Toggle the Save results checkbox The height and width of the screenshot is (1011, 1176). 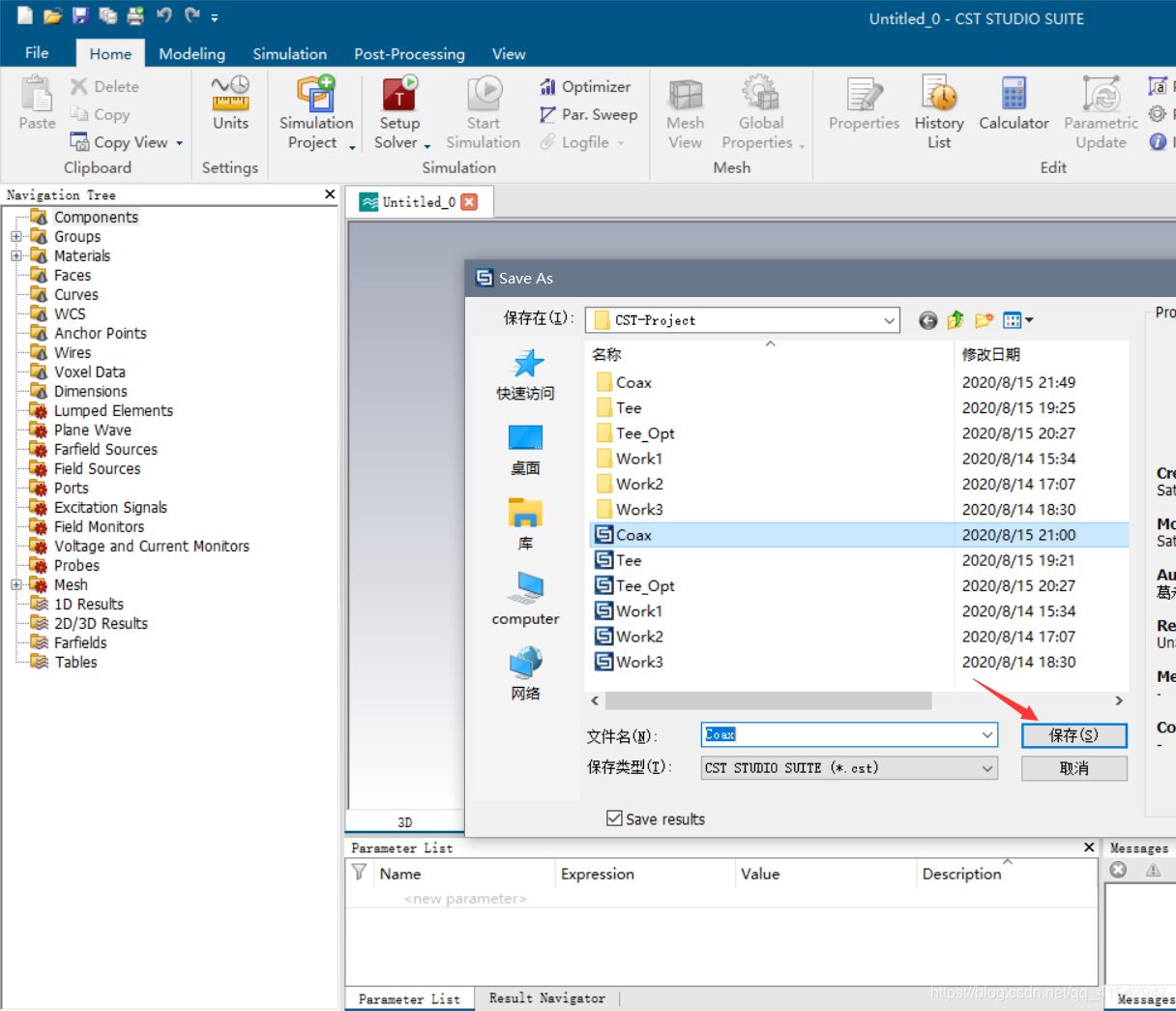pos(614,818)
